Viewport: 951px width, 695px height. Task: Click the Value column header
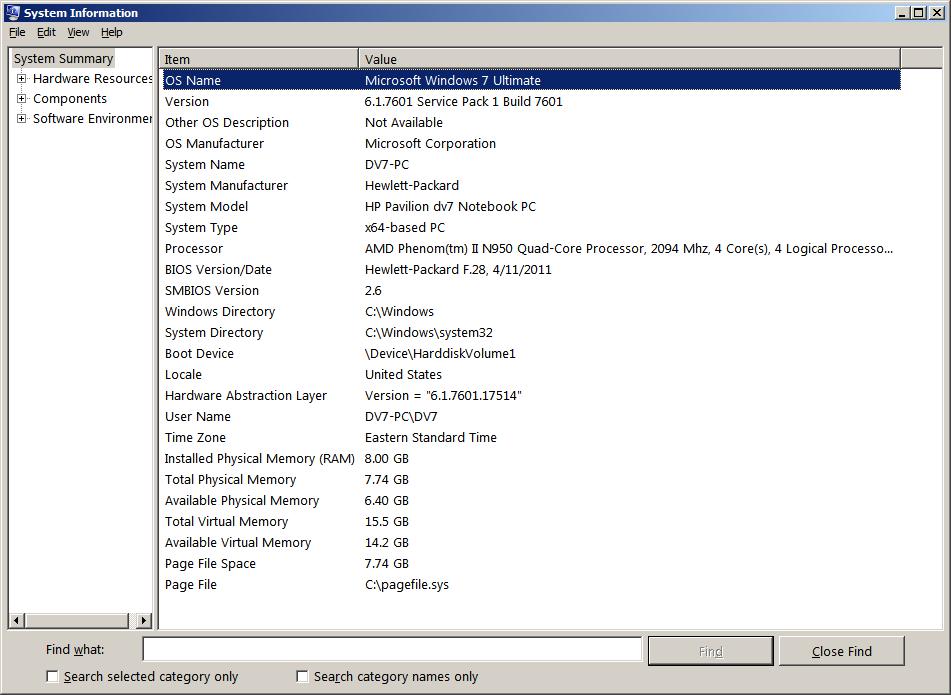(630, 59)
